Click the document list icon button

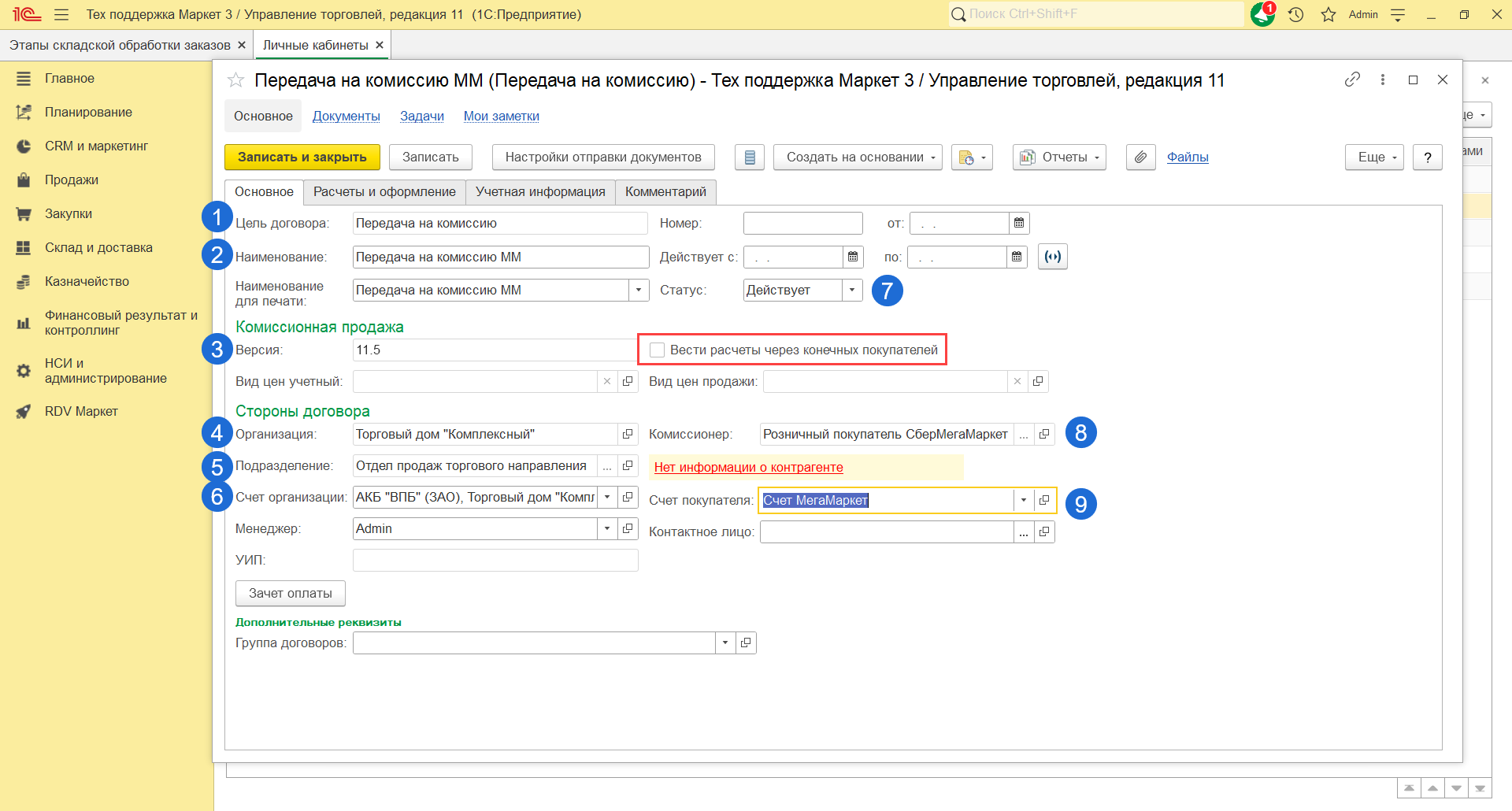tap(750, 157)
